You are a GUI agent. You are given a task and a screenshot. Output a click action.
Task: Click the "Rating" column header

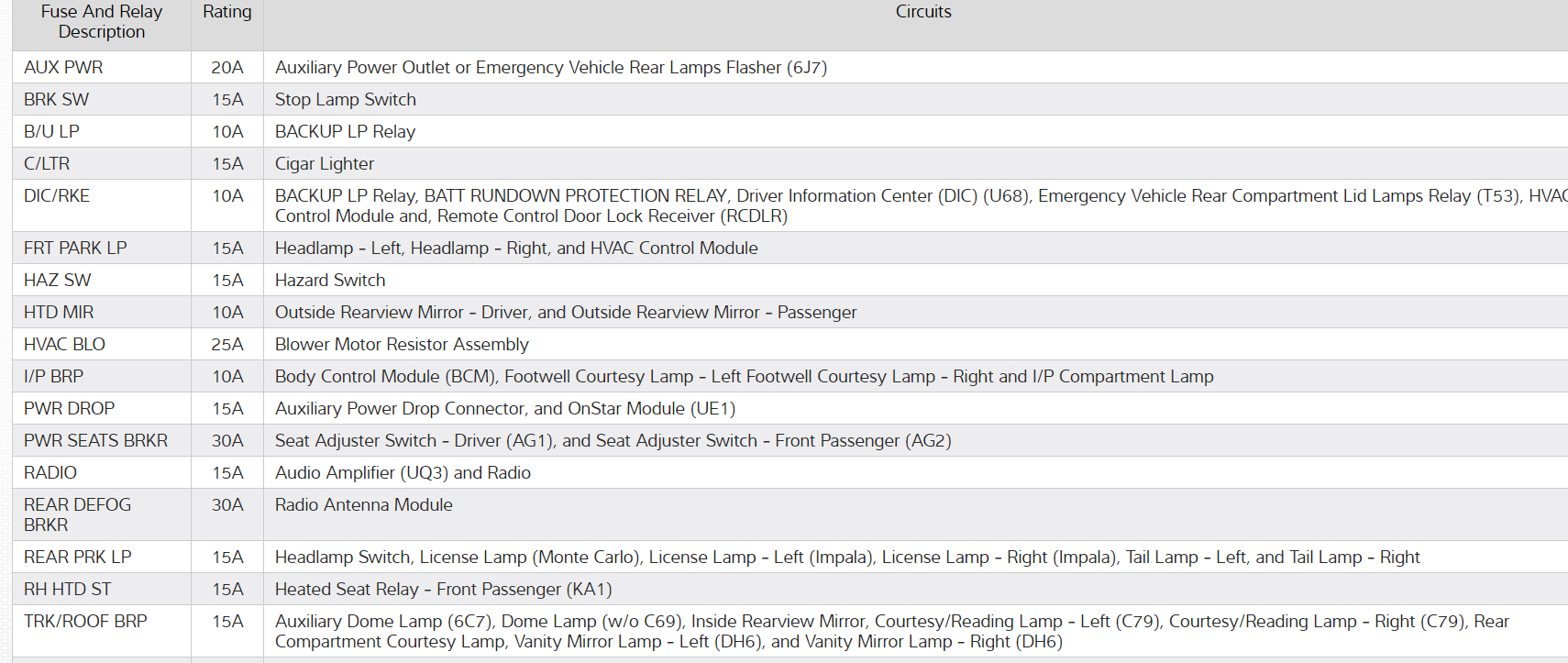(x=226, y=12)
